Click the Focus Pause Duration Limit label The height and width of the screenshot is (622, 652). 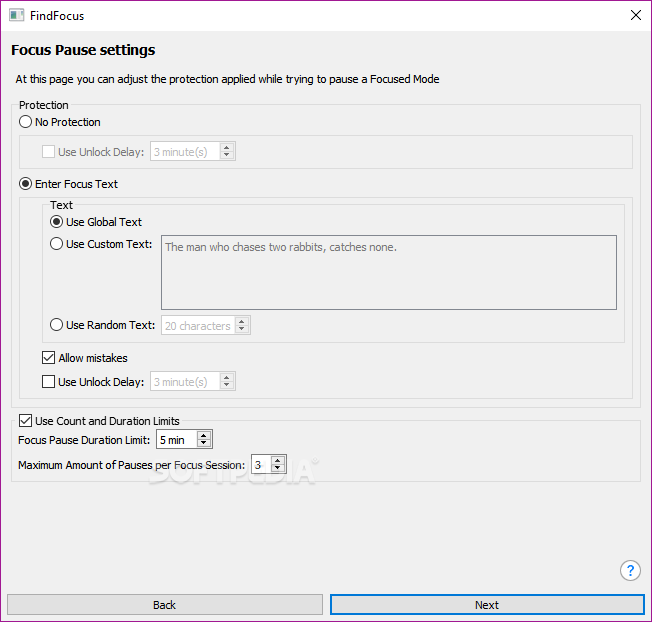84,440
